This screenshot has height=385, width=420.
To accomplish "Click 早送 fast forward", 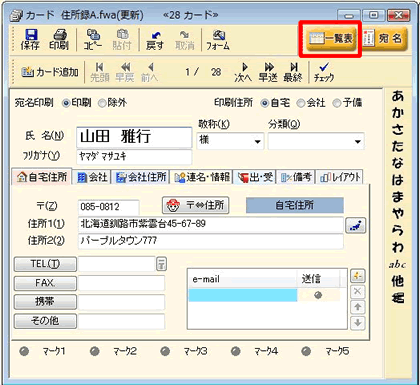I will click(x=268, y=72).
